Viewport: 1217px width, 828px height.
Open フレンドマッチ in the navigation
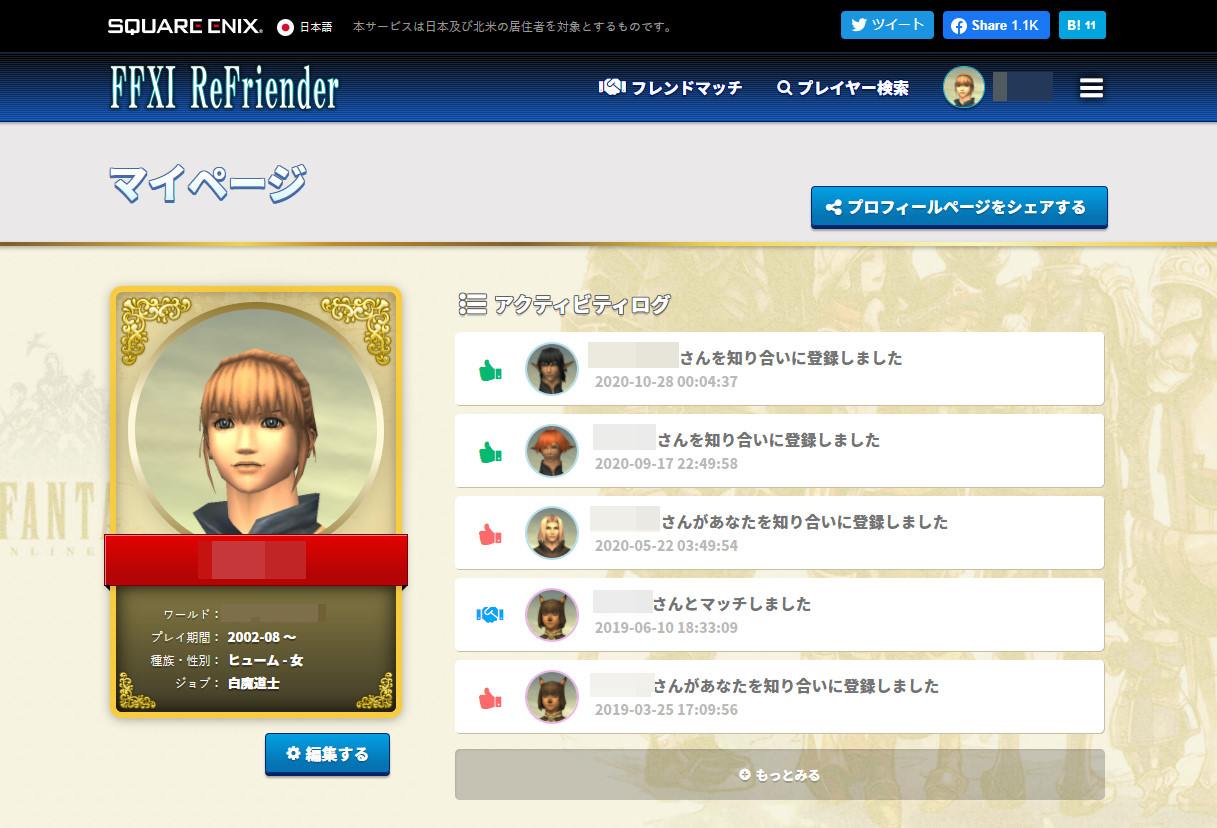670,88
